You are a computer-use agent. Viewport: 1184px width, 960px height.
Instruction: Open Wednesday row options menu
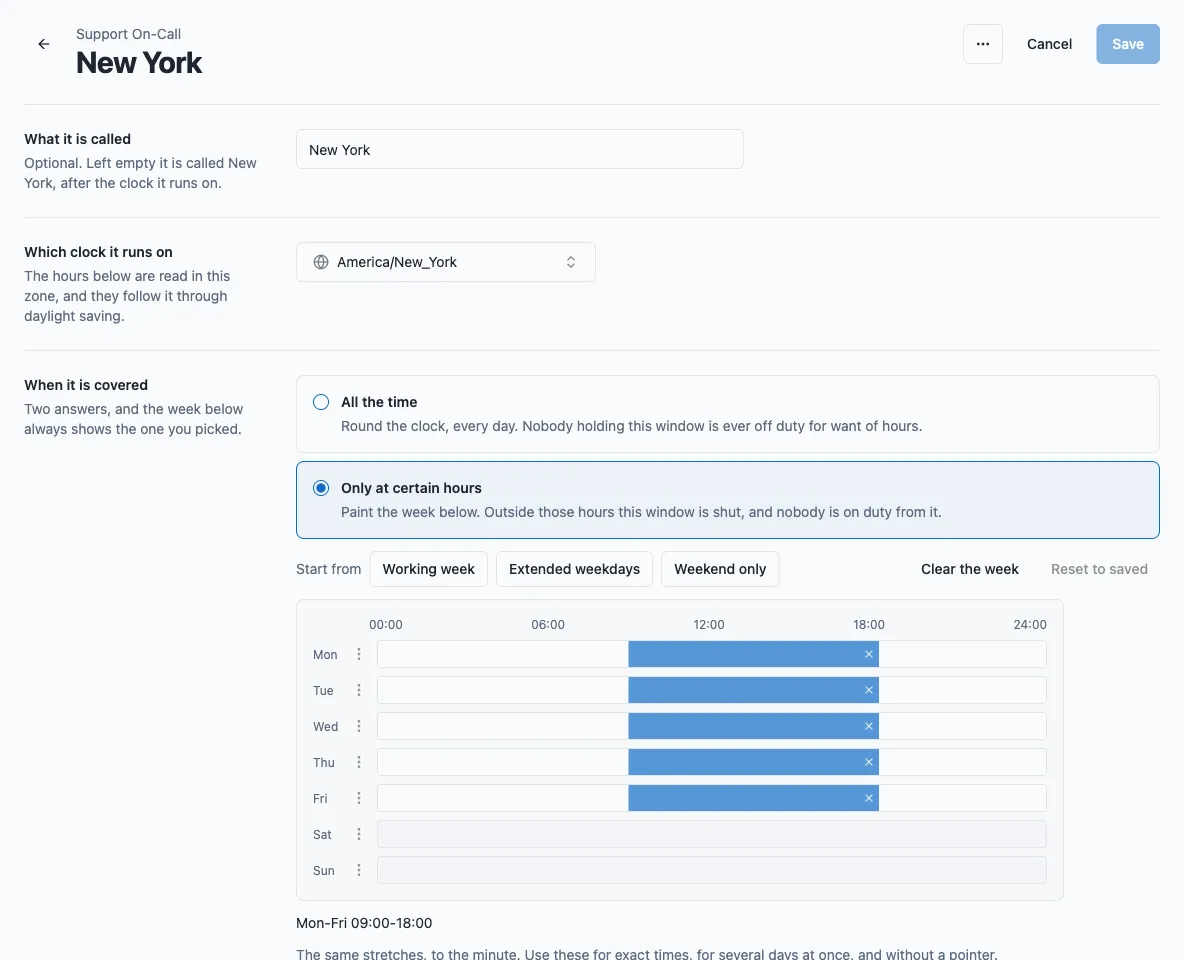coord(359,726)
